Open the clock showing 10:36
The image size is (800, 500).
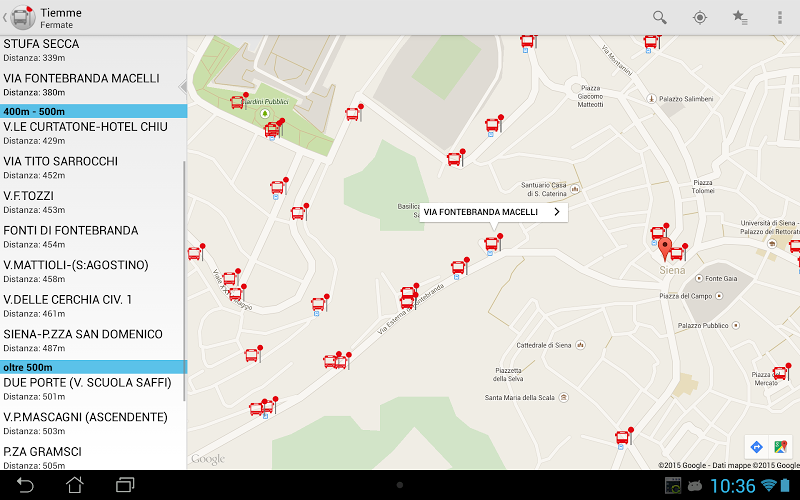click(x=732, y=486)
